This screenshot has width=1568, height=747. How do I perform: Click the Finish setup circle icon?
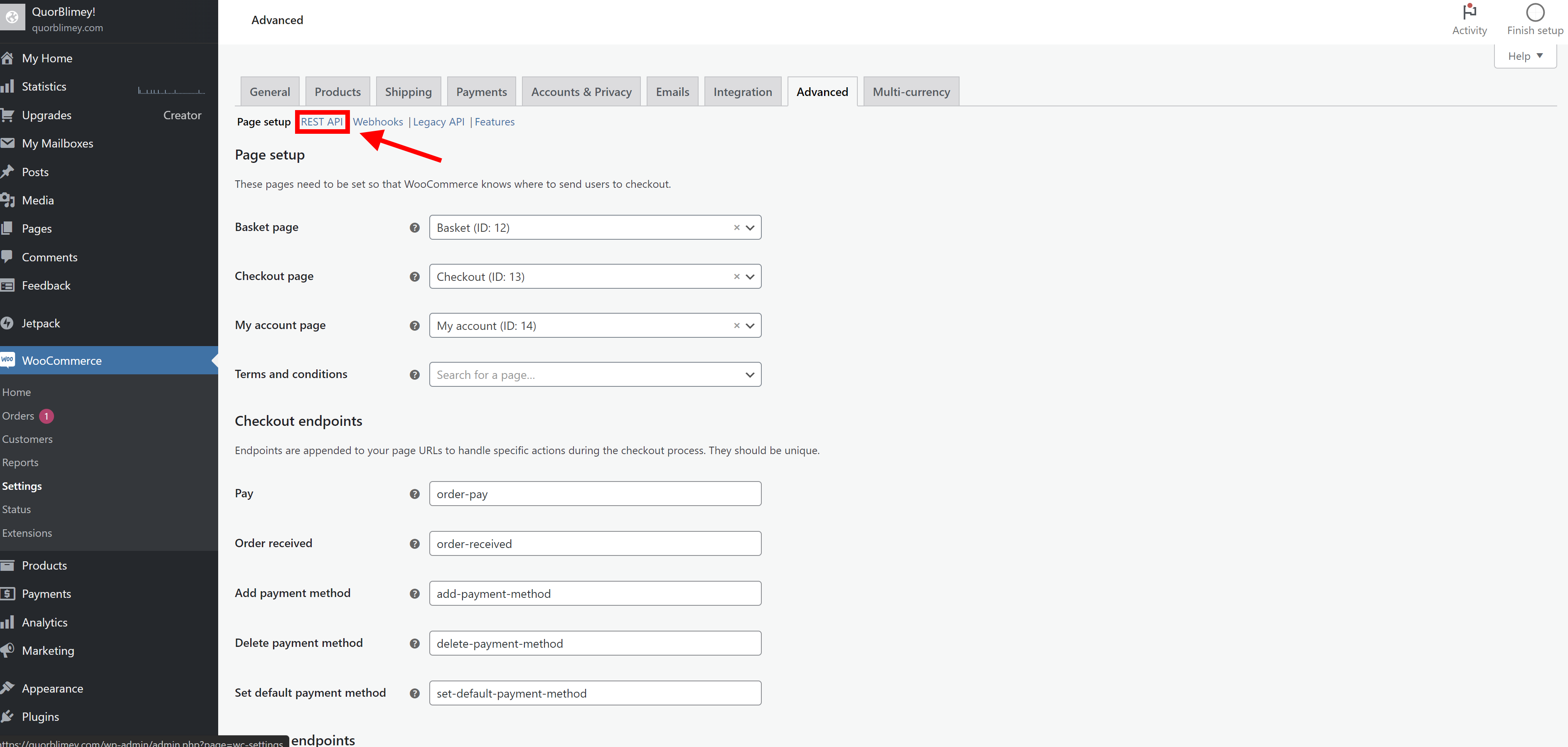1534,12
